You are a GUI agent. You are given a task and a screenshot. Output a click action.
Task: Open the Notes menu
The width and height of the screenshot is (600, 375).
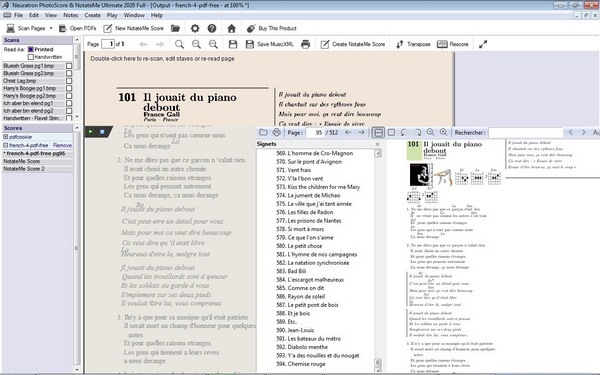[70, 15]
